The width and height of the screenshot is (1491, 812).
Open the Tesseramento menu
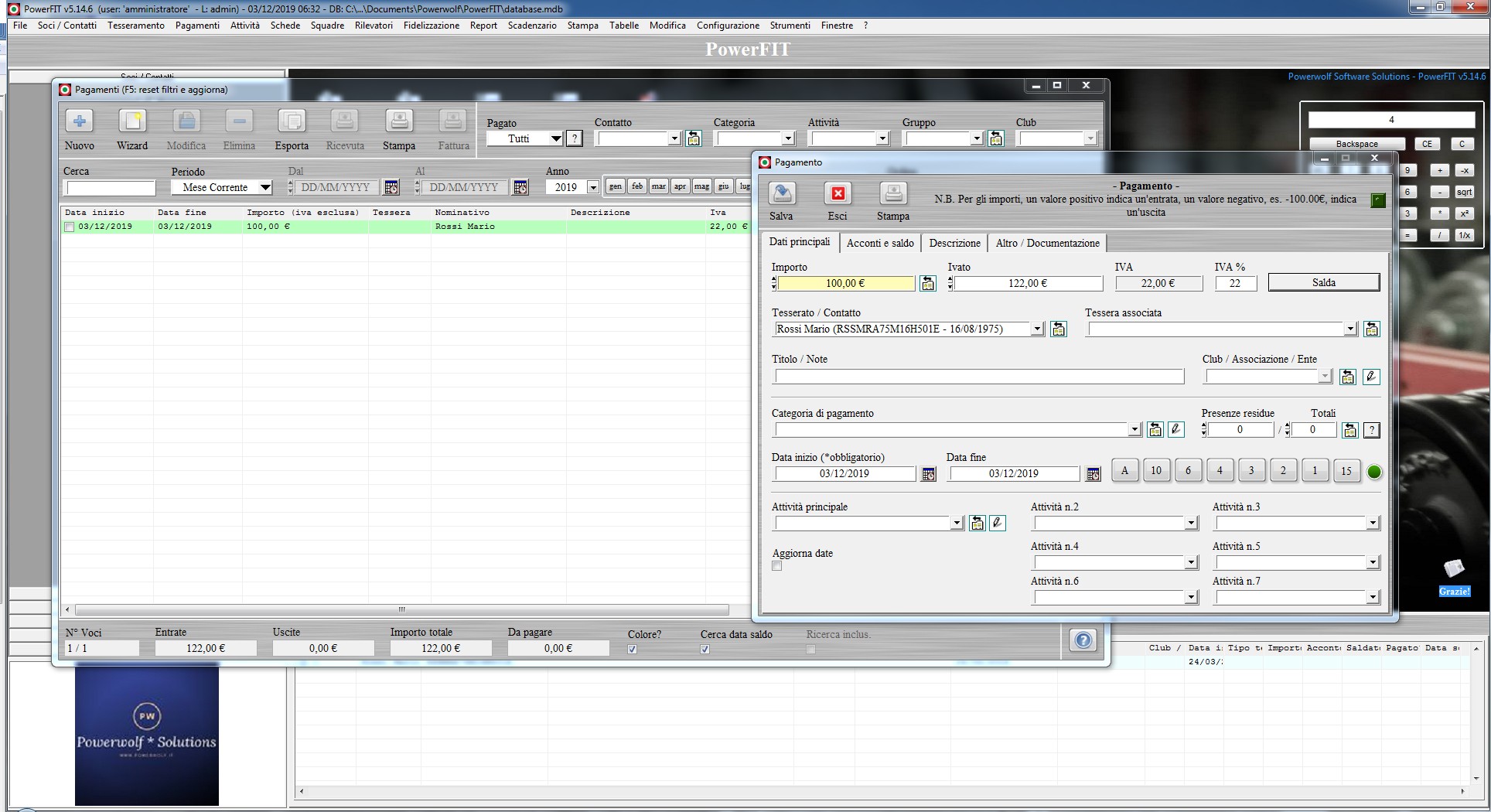(x=136, y=26)
